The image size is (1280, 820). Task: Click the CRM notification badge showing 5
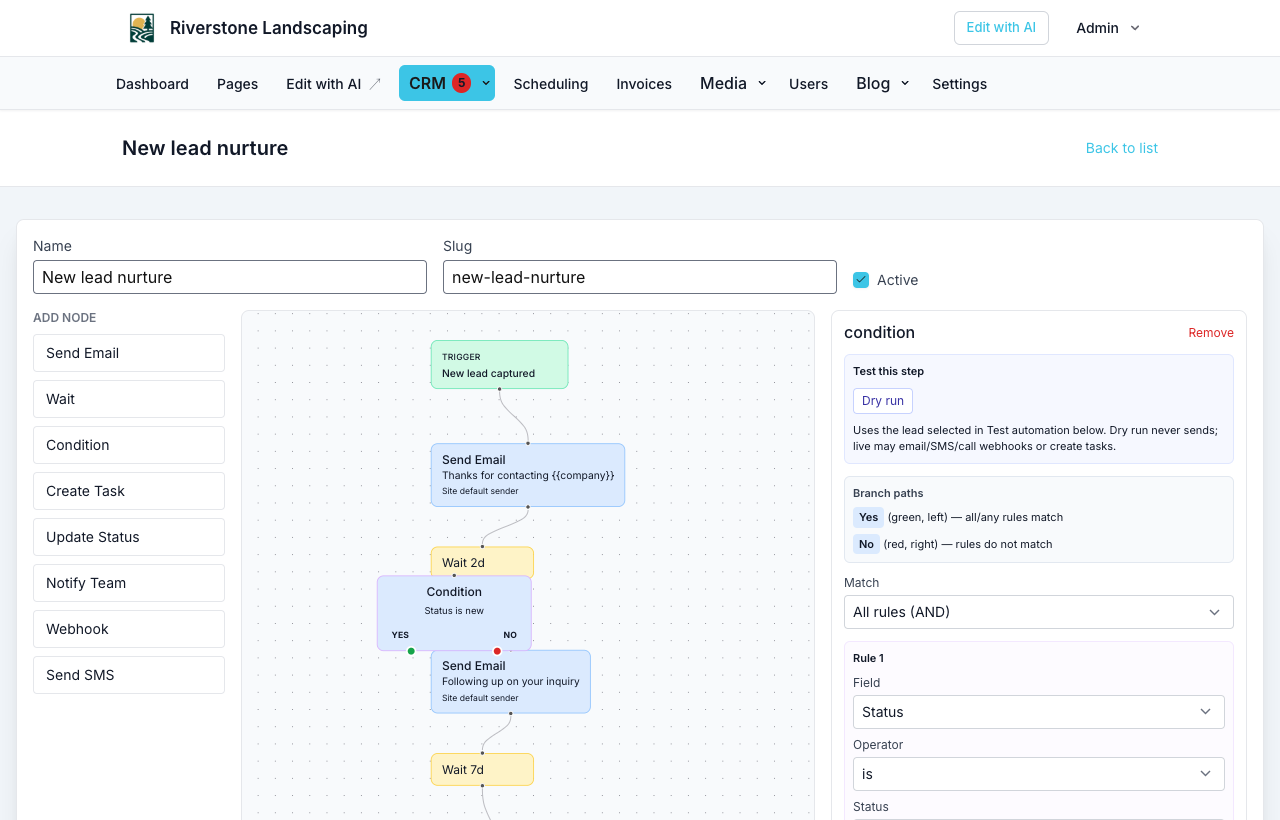[461, 83]
